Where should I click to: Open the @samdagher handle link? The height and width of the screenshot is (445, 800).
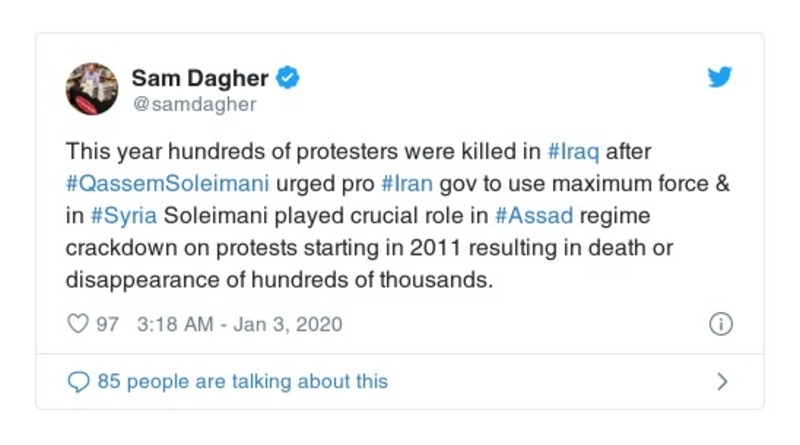coord(194,104)
